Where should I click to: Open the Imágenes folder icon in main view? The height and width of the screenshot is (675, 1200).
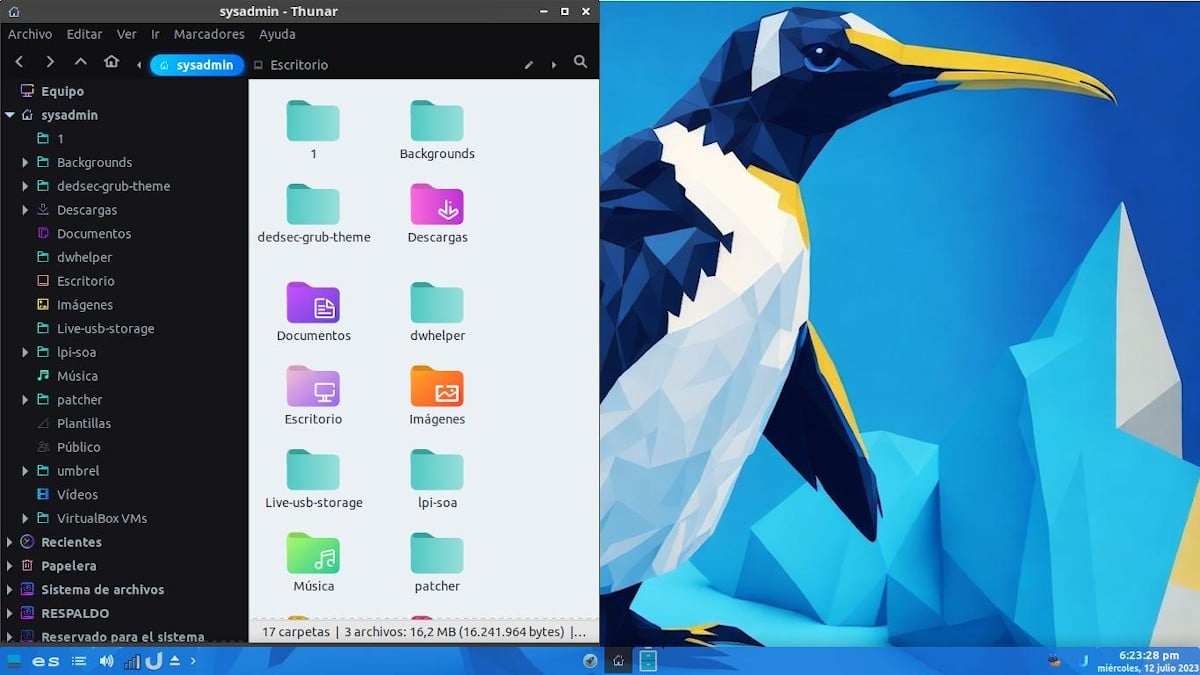pos(437,387)
